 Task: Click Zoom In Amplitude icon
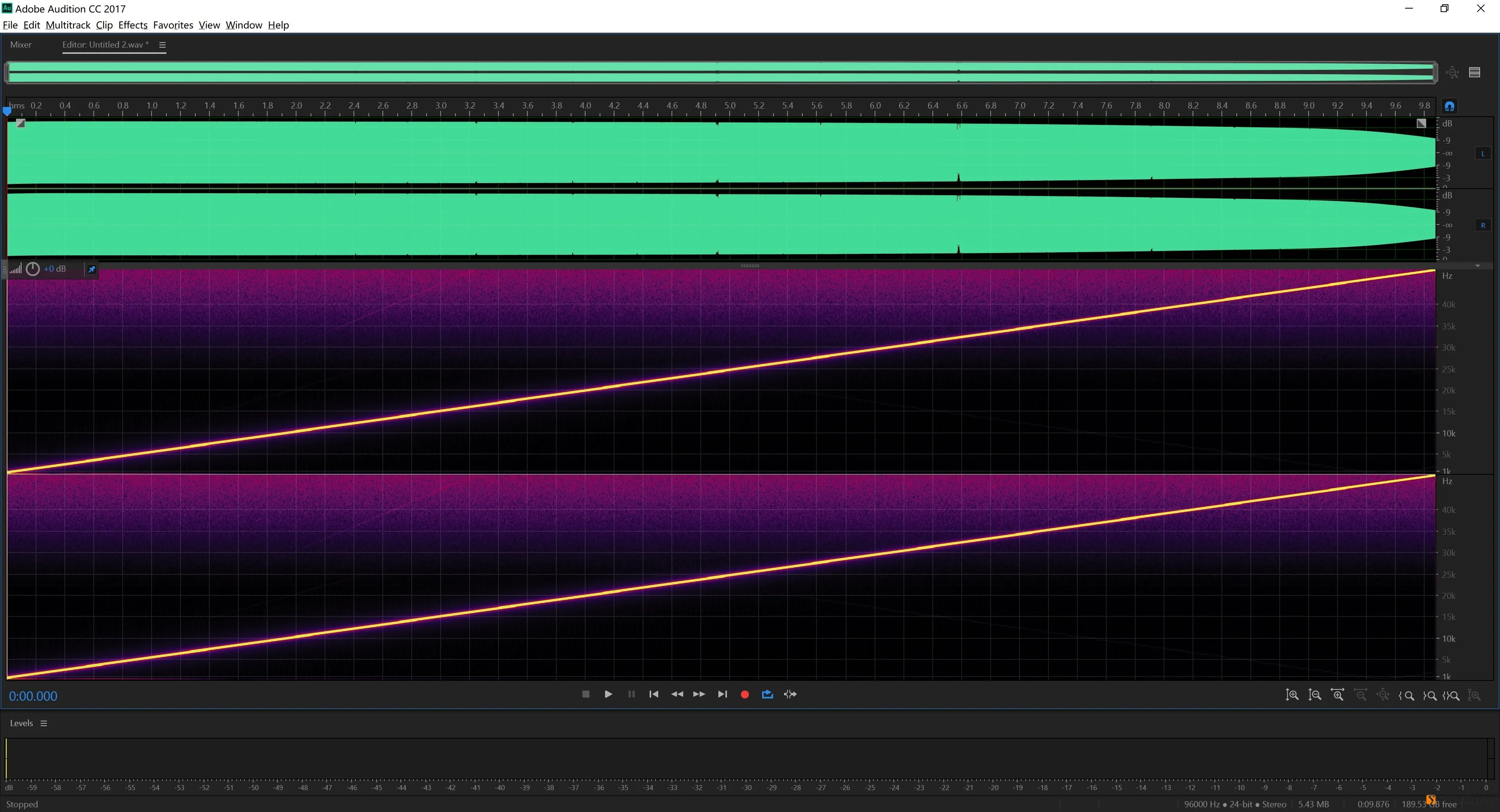point(1292,695)
